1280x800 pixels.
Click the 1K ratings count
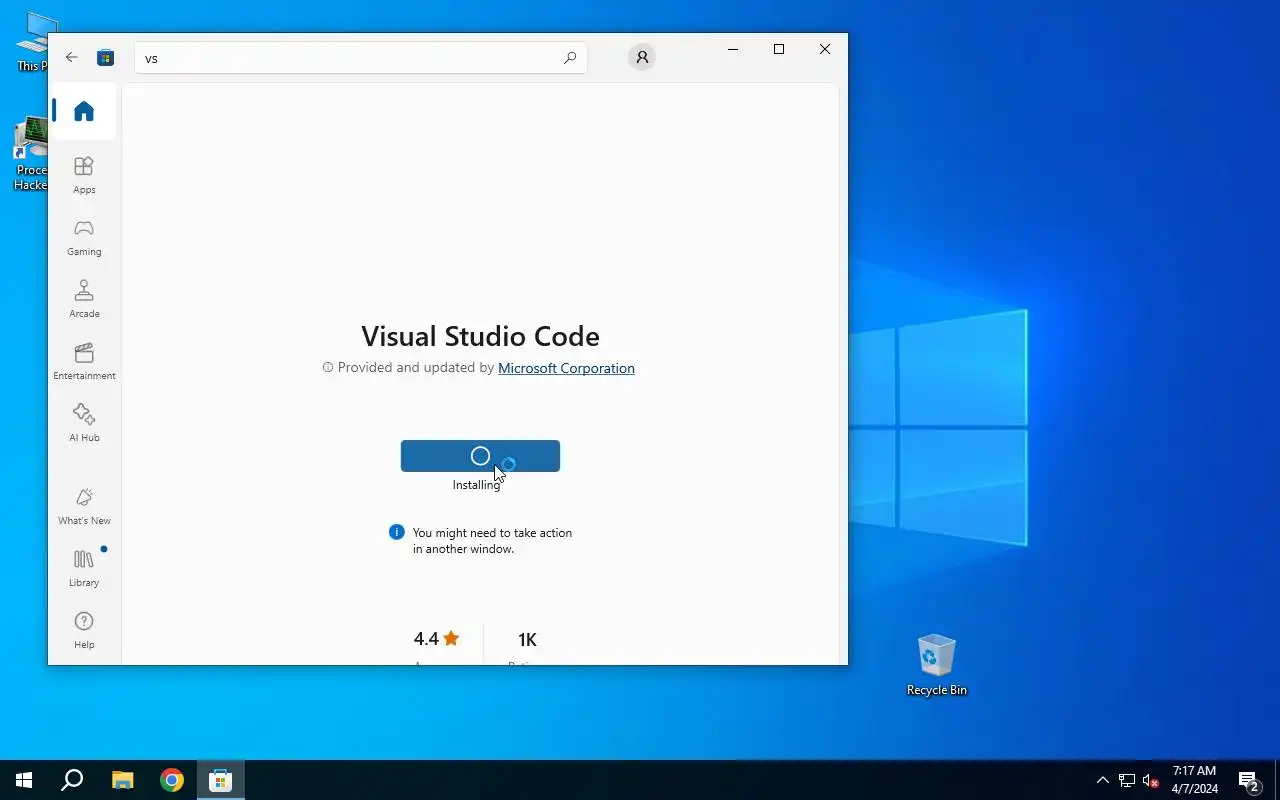point(527,640)
